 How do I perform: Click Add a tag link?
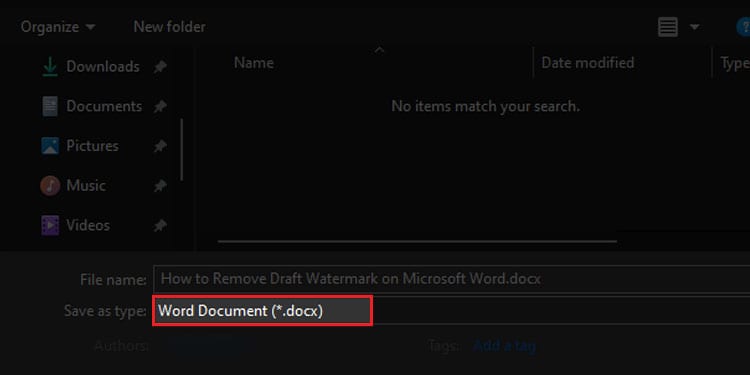pos(504,346)
